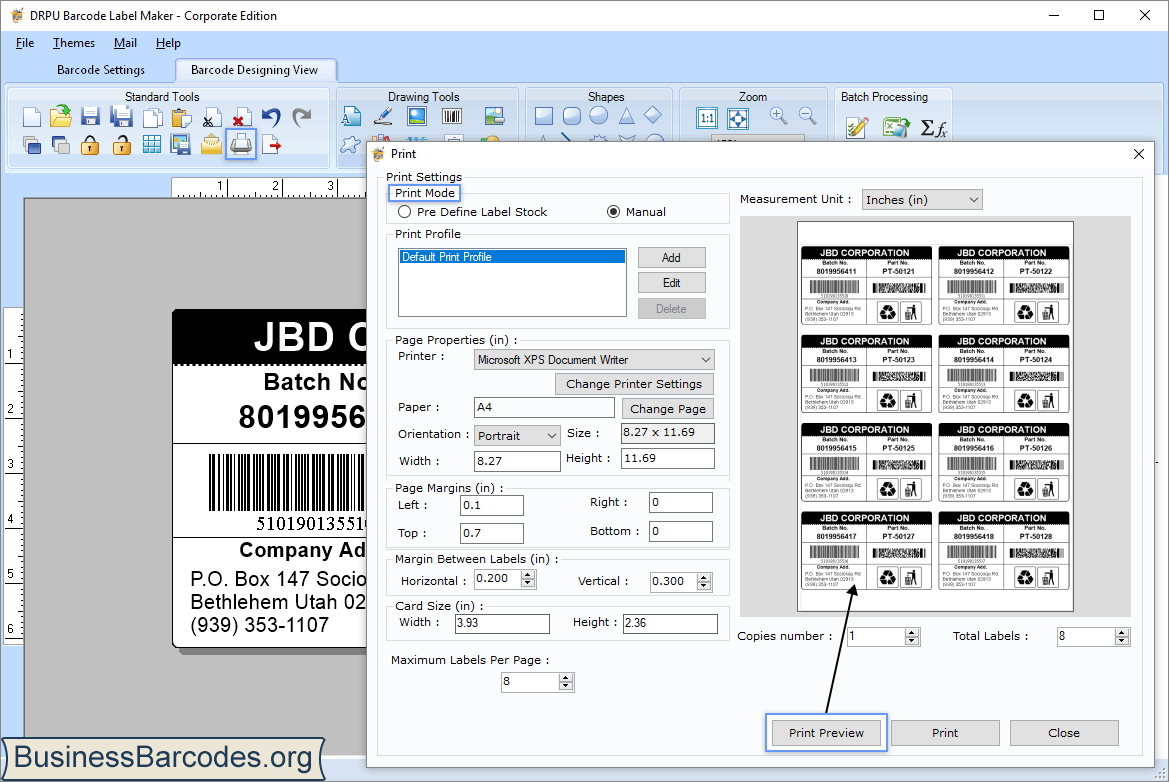
Task: Select the Diamond shape tool
Action: [x=653, y=117]
